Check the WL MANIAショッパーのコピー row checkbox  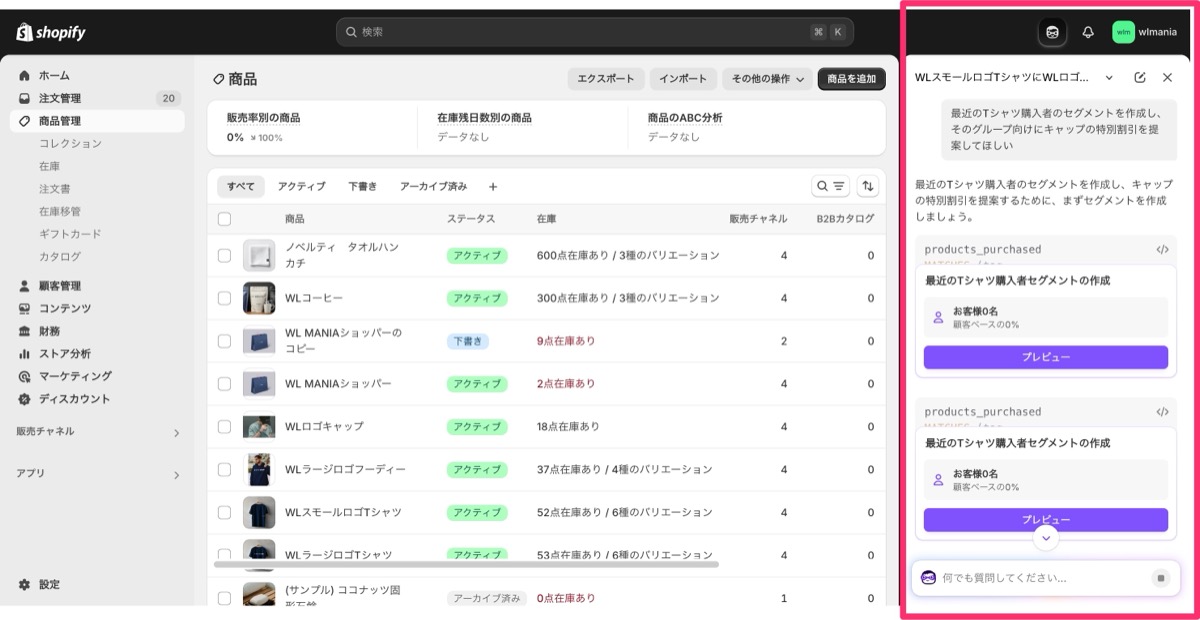(x=224, y=341)
